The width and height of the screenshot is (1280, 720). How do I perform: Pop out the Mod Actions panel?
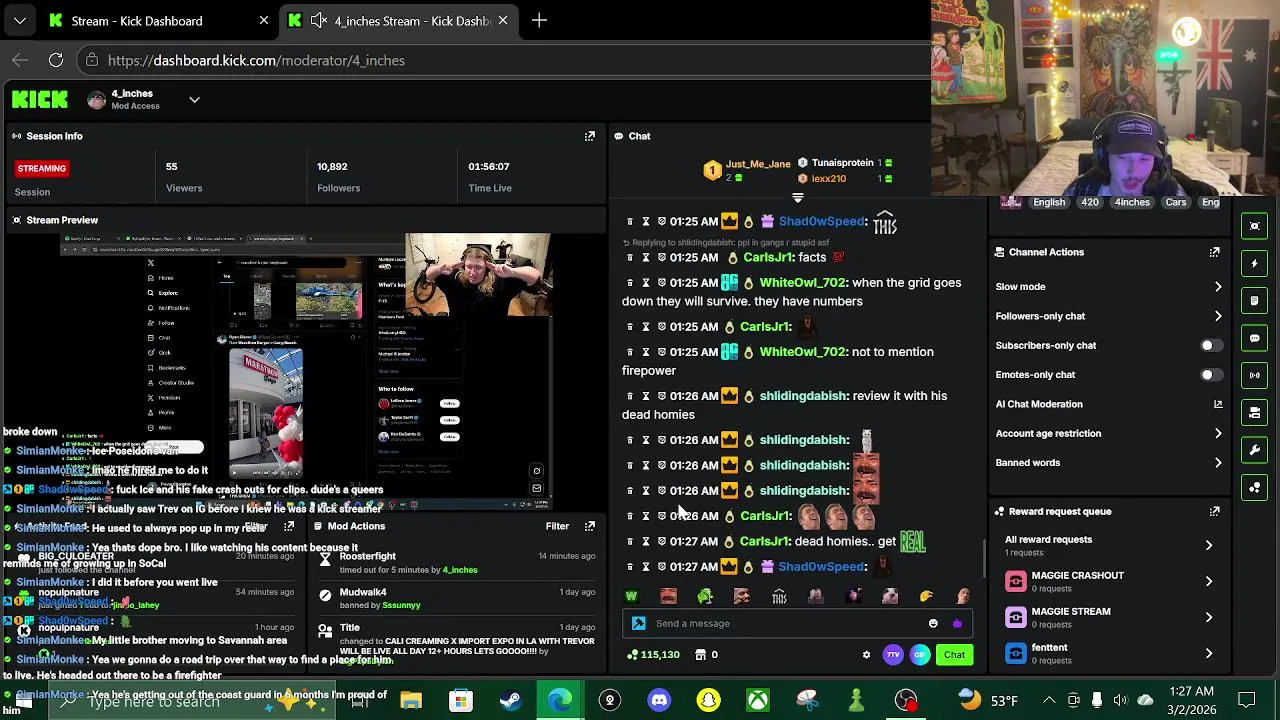pyautogui.click(x=590, y=526)
